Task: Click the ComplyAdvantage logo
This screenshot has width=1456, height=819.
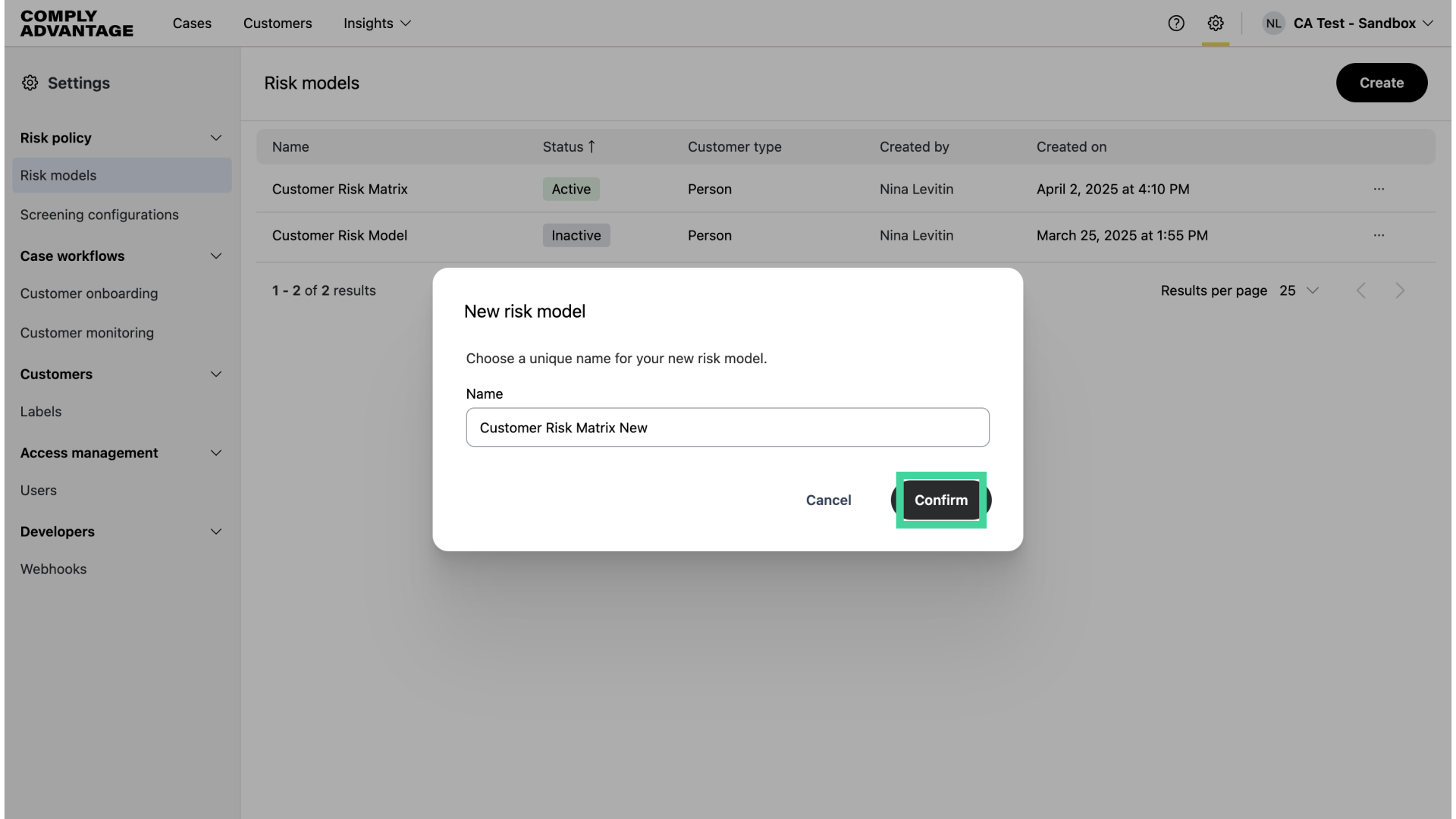Action: [x=76, y=24]
